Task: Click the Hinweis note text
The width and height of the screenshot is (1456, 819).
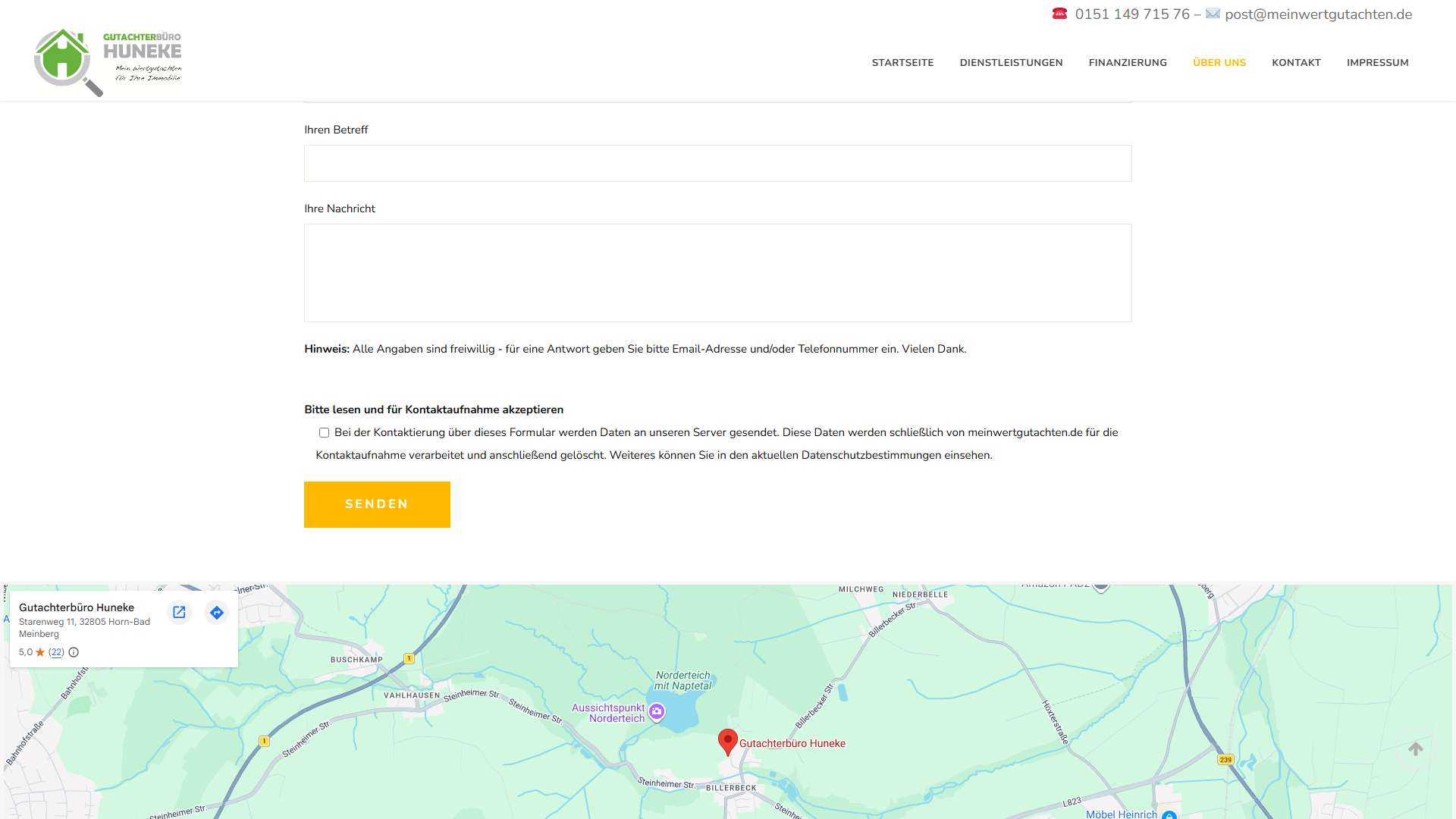Action: tap(635, 349)
